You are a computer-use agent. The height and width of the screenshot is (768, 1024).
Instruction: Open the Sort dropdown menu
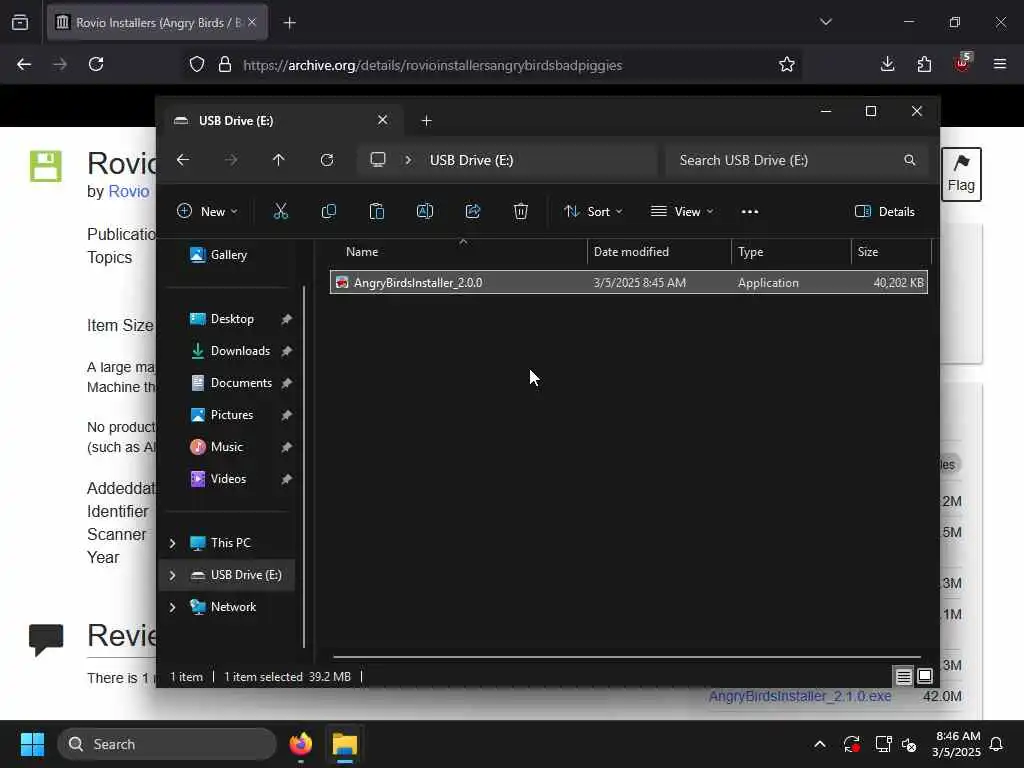[x=593, y=212]
